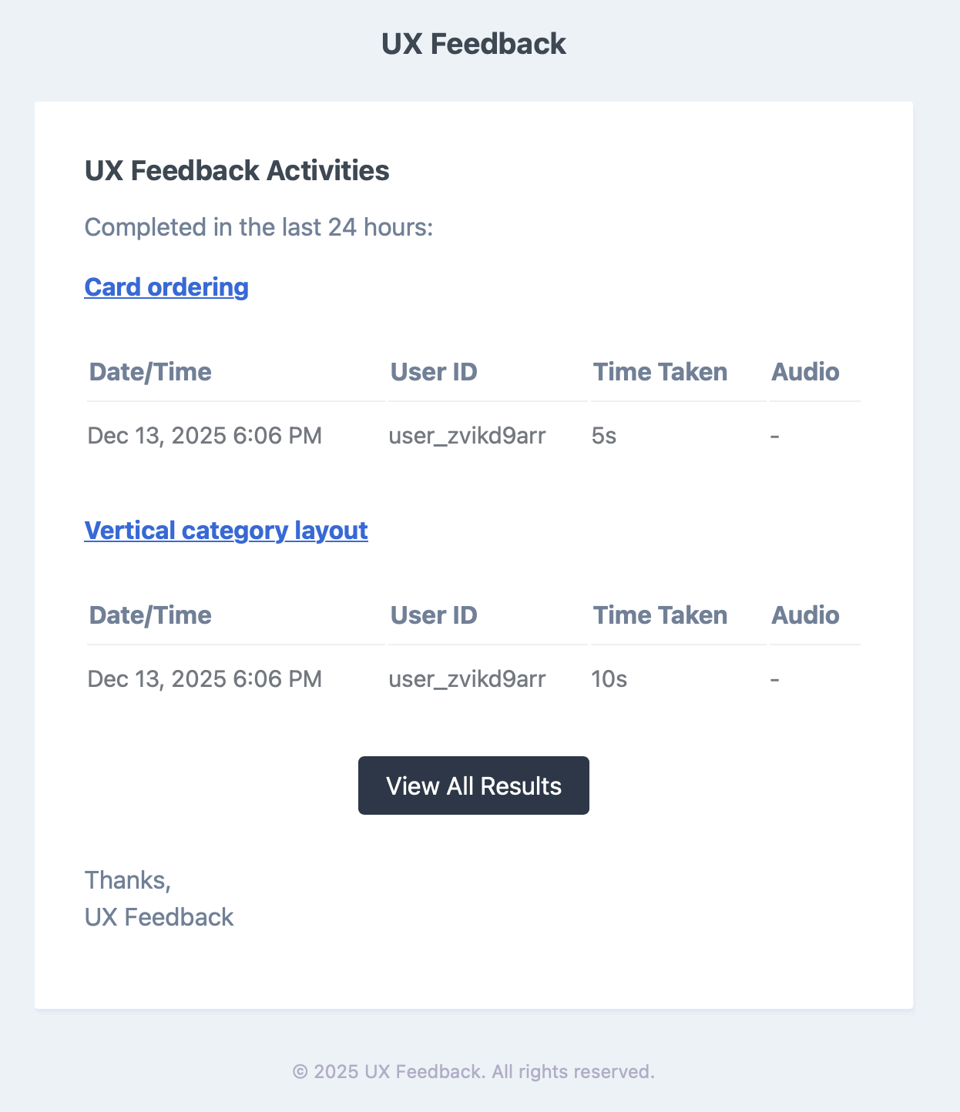Click the user_zvikd9arr ID under Card ordering
Image resolution: width=960 pixels, height=1112 pixels.
[467, 435]
